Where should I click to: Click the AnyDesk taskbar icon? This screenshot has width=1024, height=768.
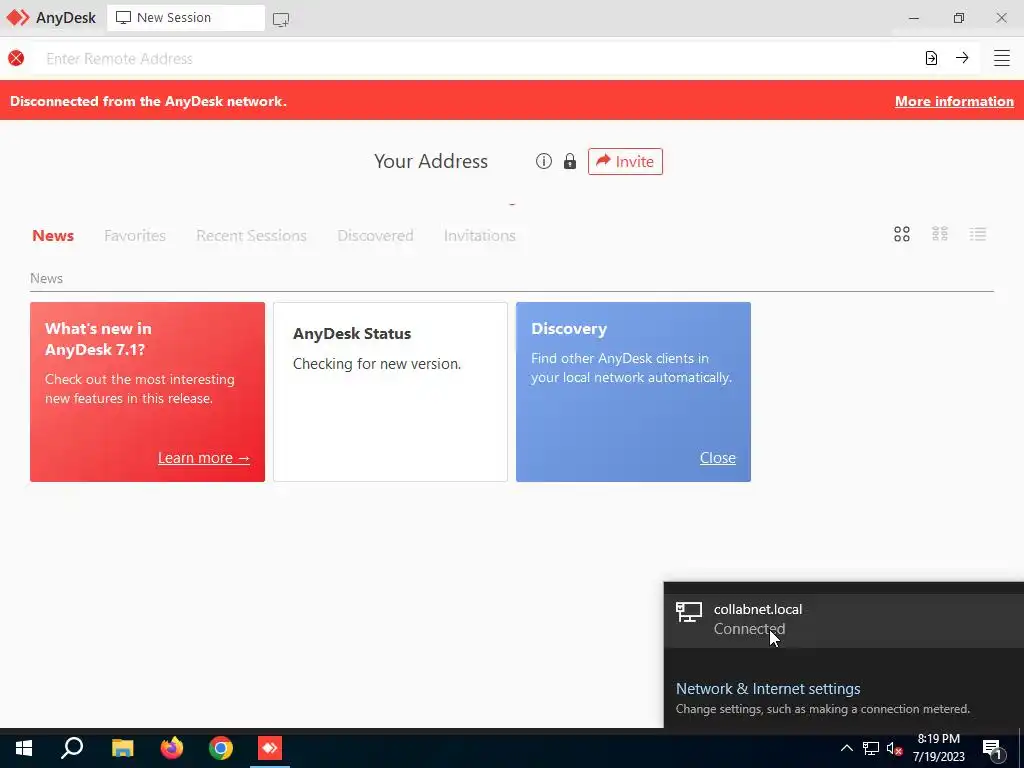pyautogui.click(x=270, y=748)
